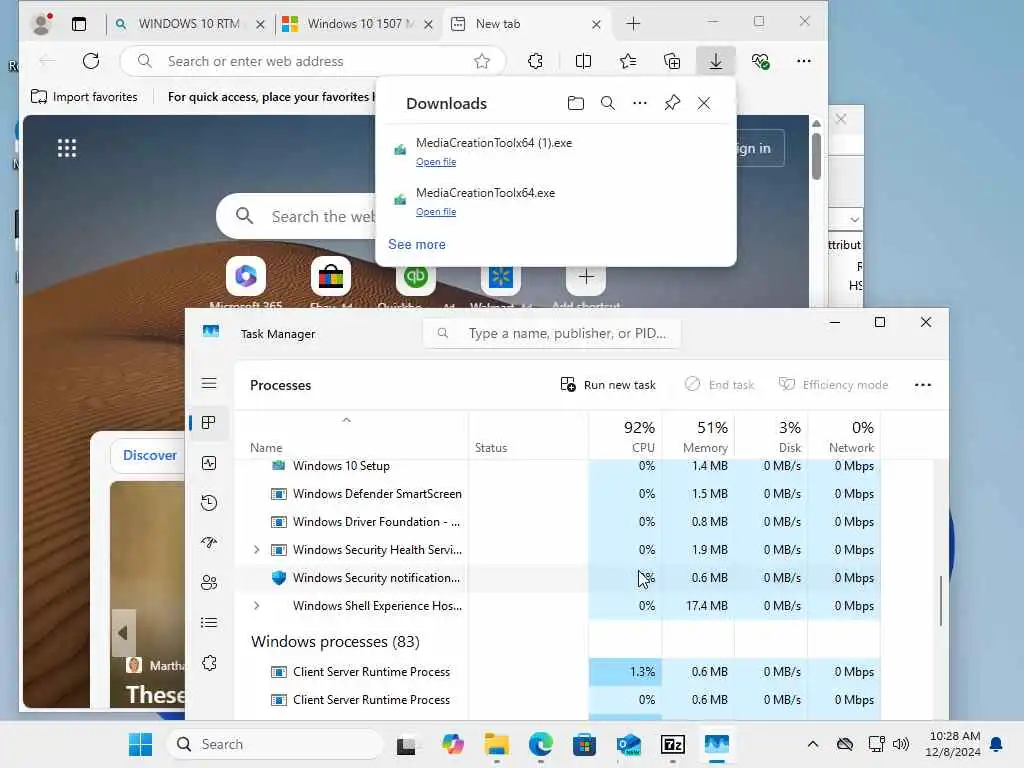Image resolution: width=1024 pixels, height=768 pixels.
Task: Open File Explorer from taskbar
Action: pyautogui.click(x=496, y=744)
